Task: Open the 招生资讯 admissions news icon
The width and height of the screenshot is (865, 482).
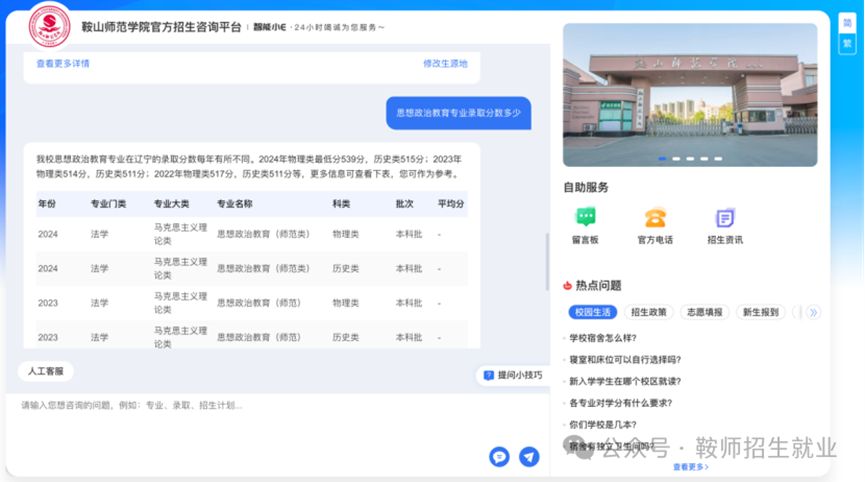Action: click(x=725, y=218)
